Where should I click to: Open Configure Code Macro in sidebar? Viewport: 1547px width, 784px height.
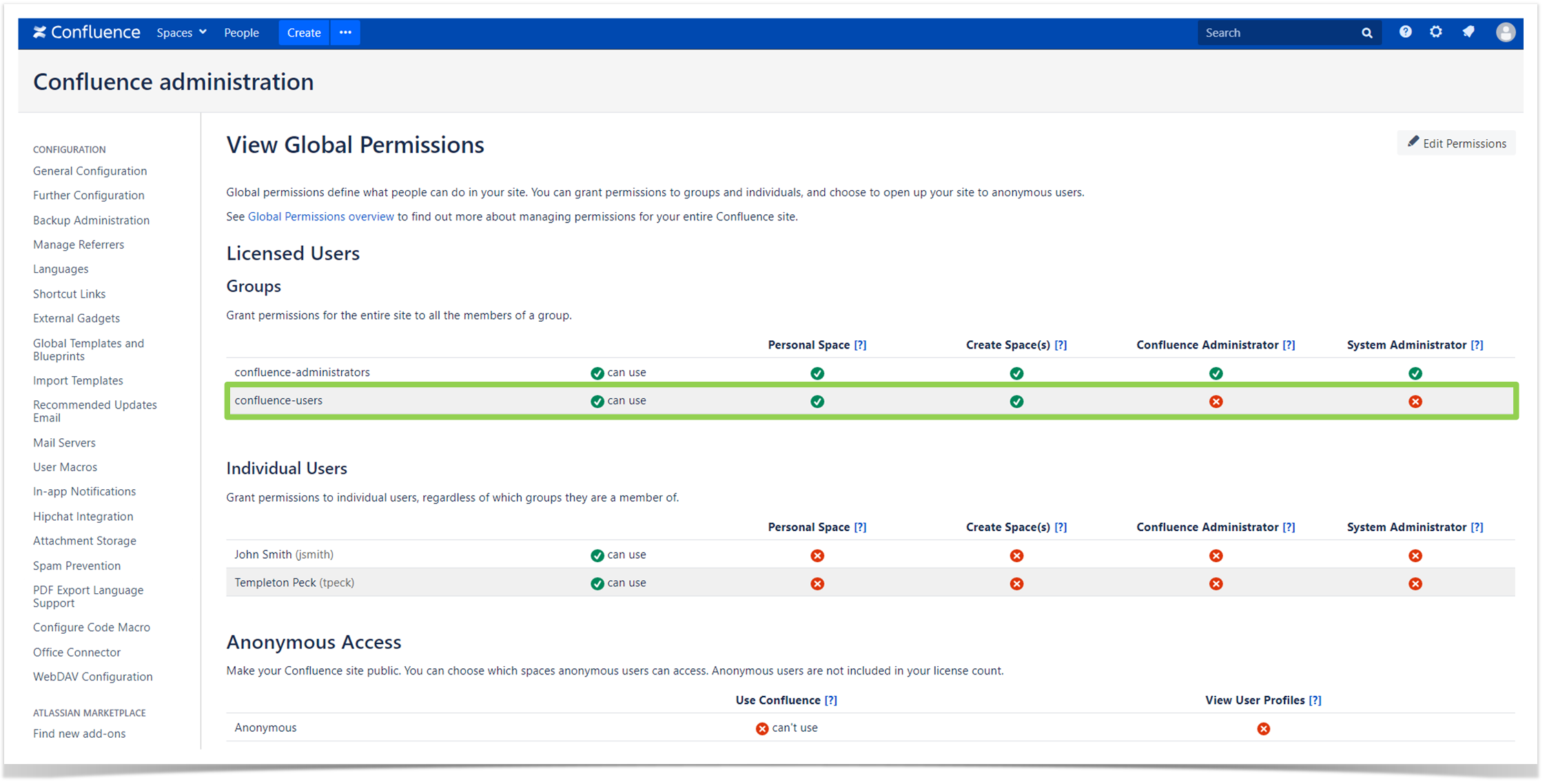point(91,627)
